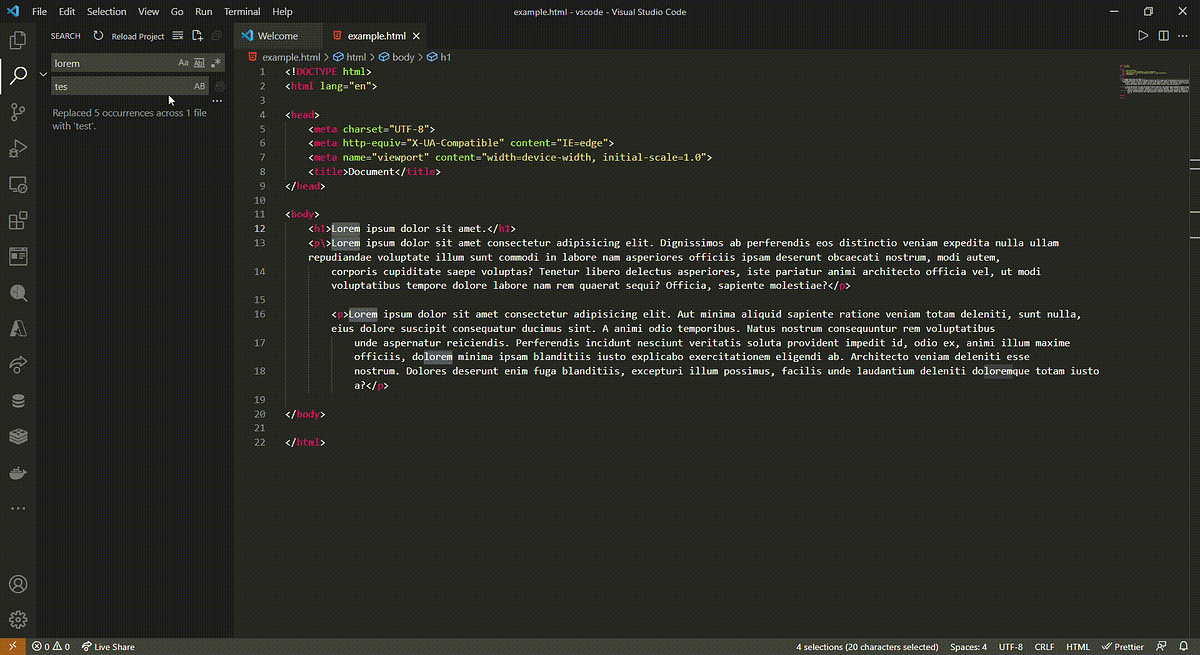This screenshot has width=1200, height=655.
Task: Enable whole word matching
Action: point(200,62)
